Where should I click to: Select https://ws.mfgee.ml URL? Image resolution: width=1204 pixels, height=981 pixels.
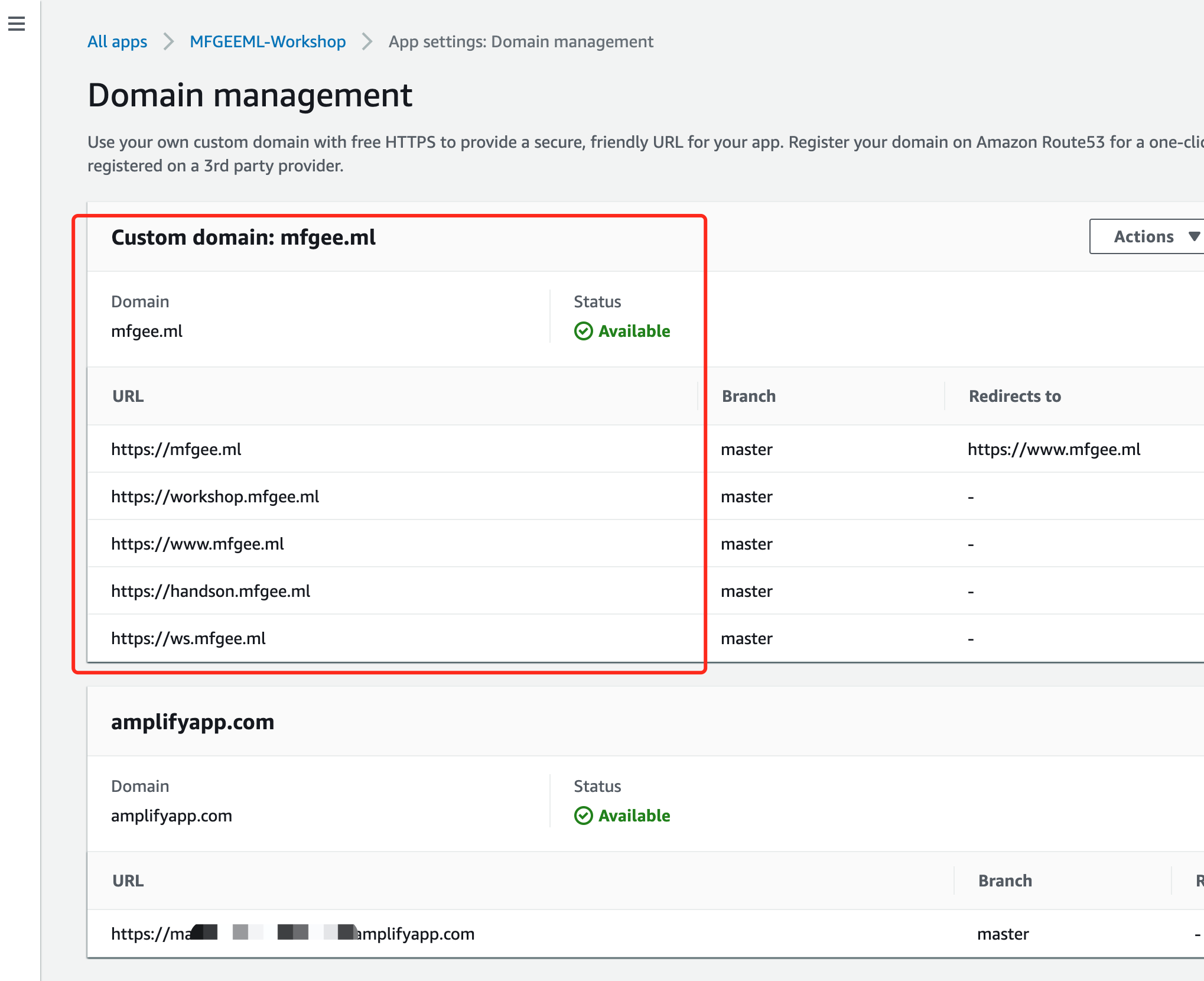click(188, 638)
